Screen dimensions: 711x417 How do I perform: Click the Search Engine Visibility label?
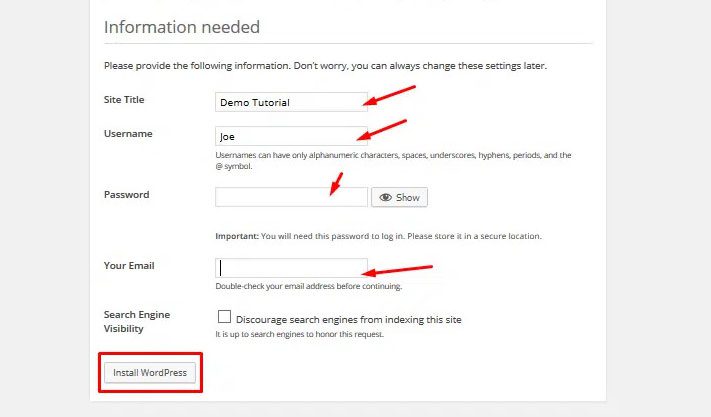pos(136,321)
